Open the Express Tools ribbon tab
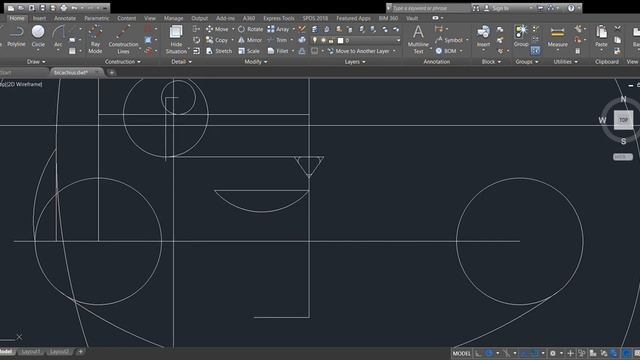This screenshot has width=640, height=360. 278,18
